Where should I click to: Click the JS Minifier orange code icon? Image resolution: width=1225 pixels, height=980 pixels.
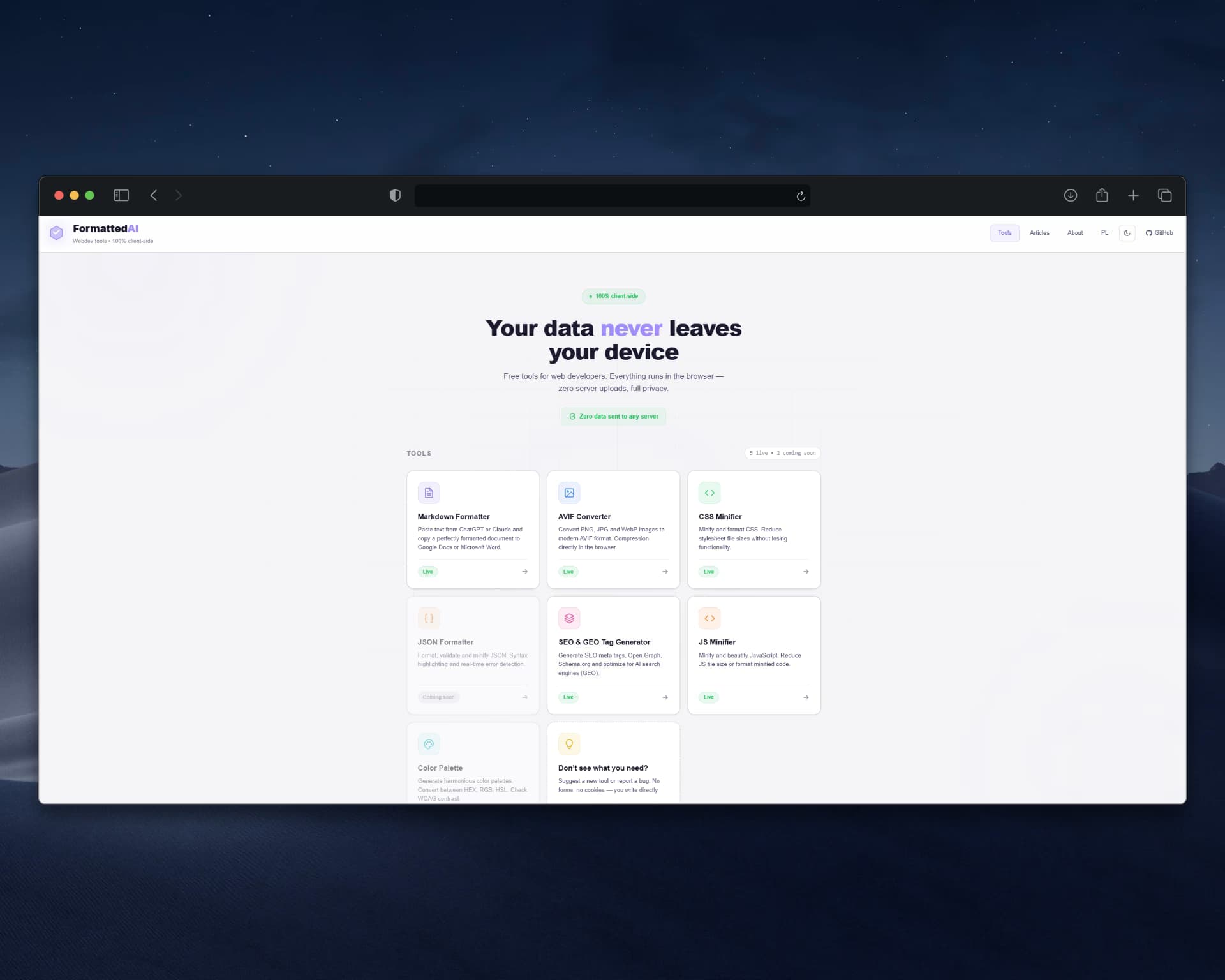pyautogui.click(x=709, y=618)
